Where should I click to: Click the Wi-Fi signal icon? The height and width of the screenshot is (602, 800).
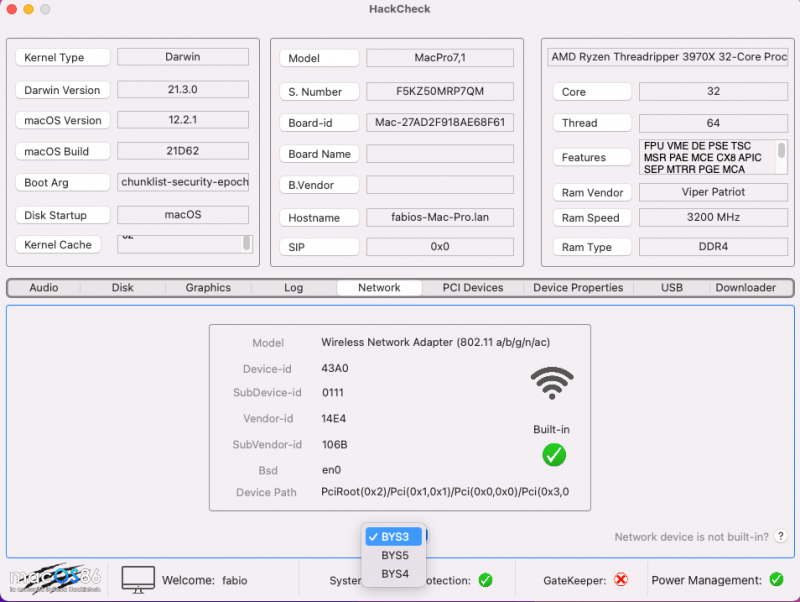(552, 383)
